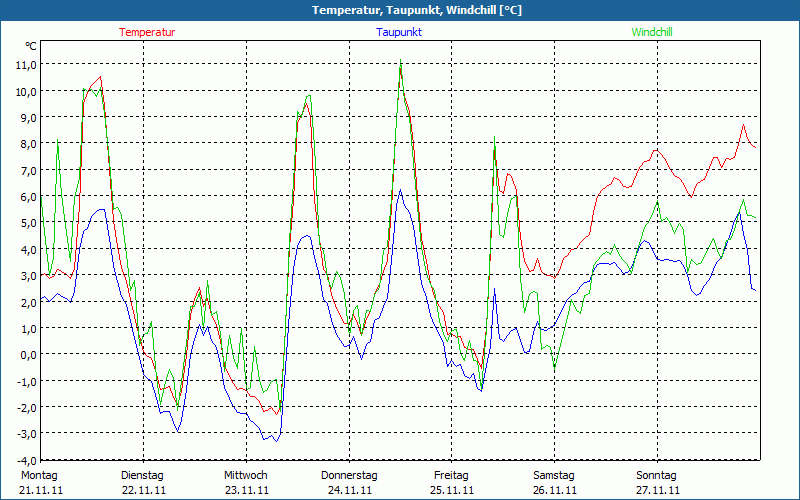Click the 22.11.11 date label

(x=144, y=490)
